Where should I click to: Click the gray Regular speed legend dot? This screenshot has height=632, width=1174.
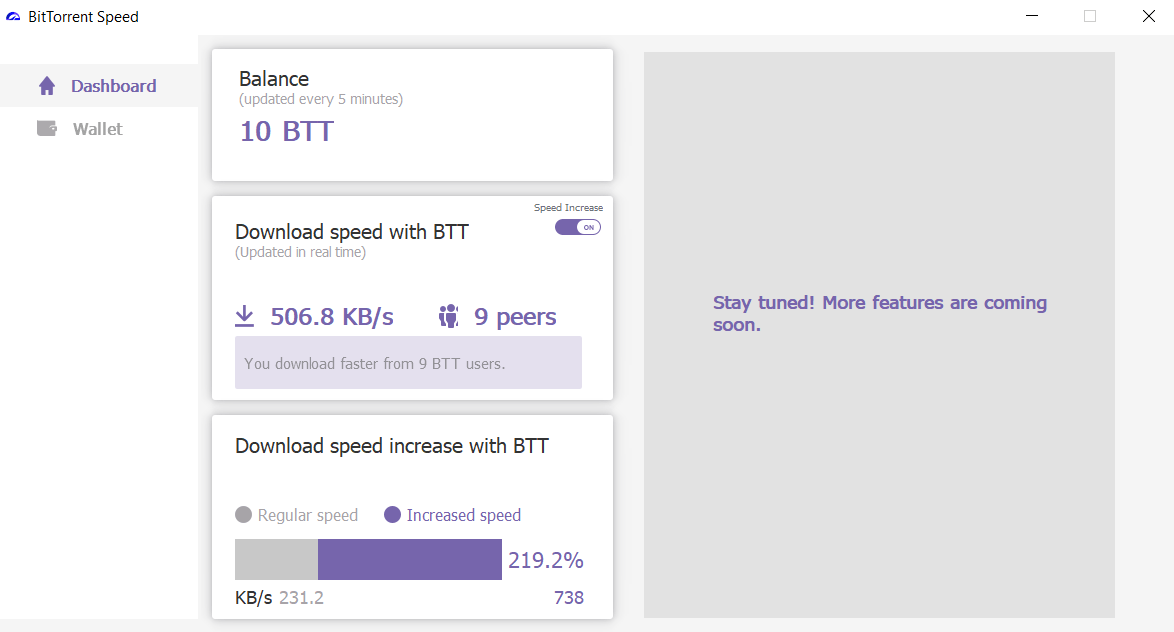point(243,514)
